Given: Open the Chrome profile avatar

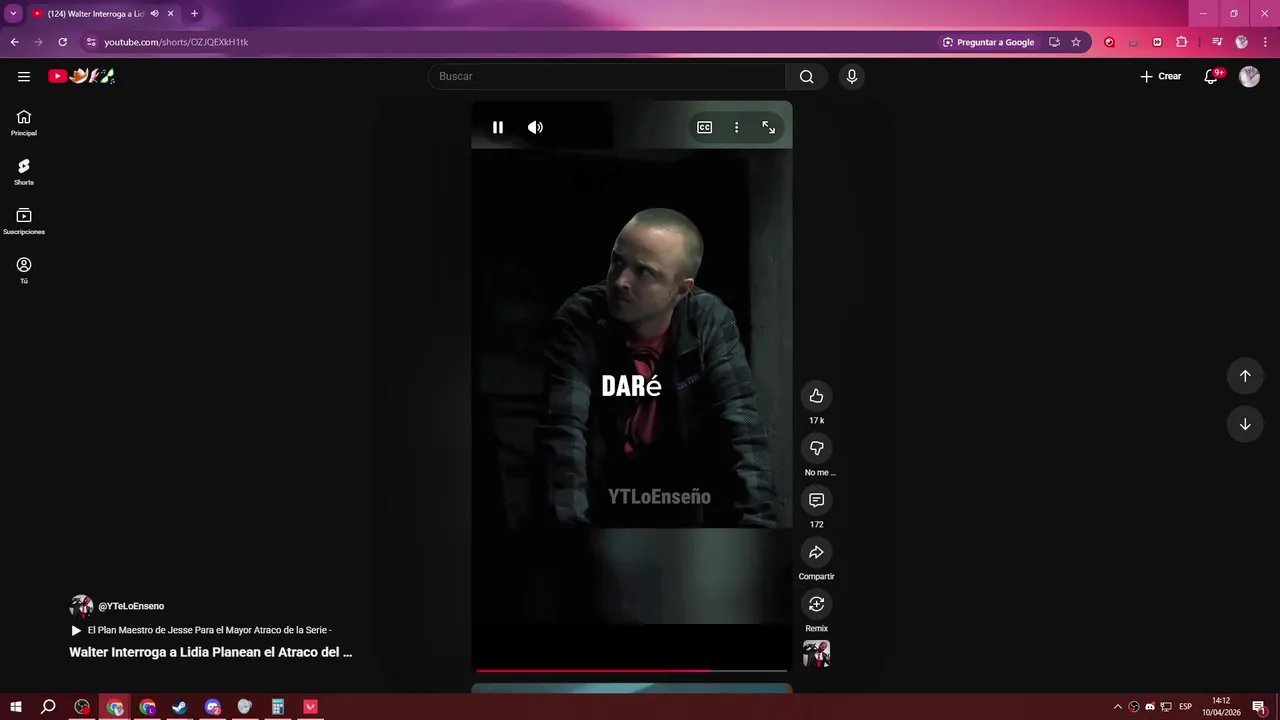Looking at the screenshot, I should [x=1242, y=42].
